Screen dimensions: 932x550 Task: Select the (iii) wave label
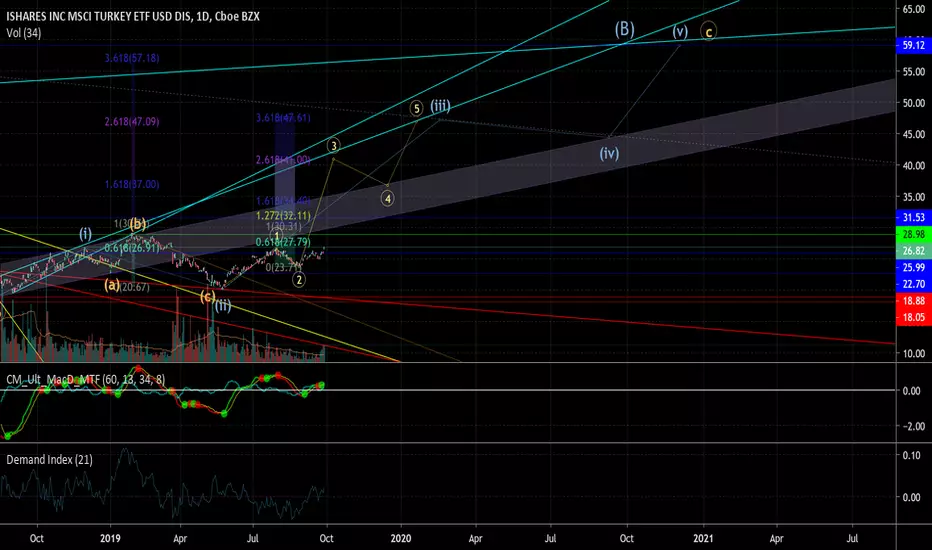[x=440, y=106]
